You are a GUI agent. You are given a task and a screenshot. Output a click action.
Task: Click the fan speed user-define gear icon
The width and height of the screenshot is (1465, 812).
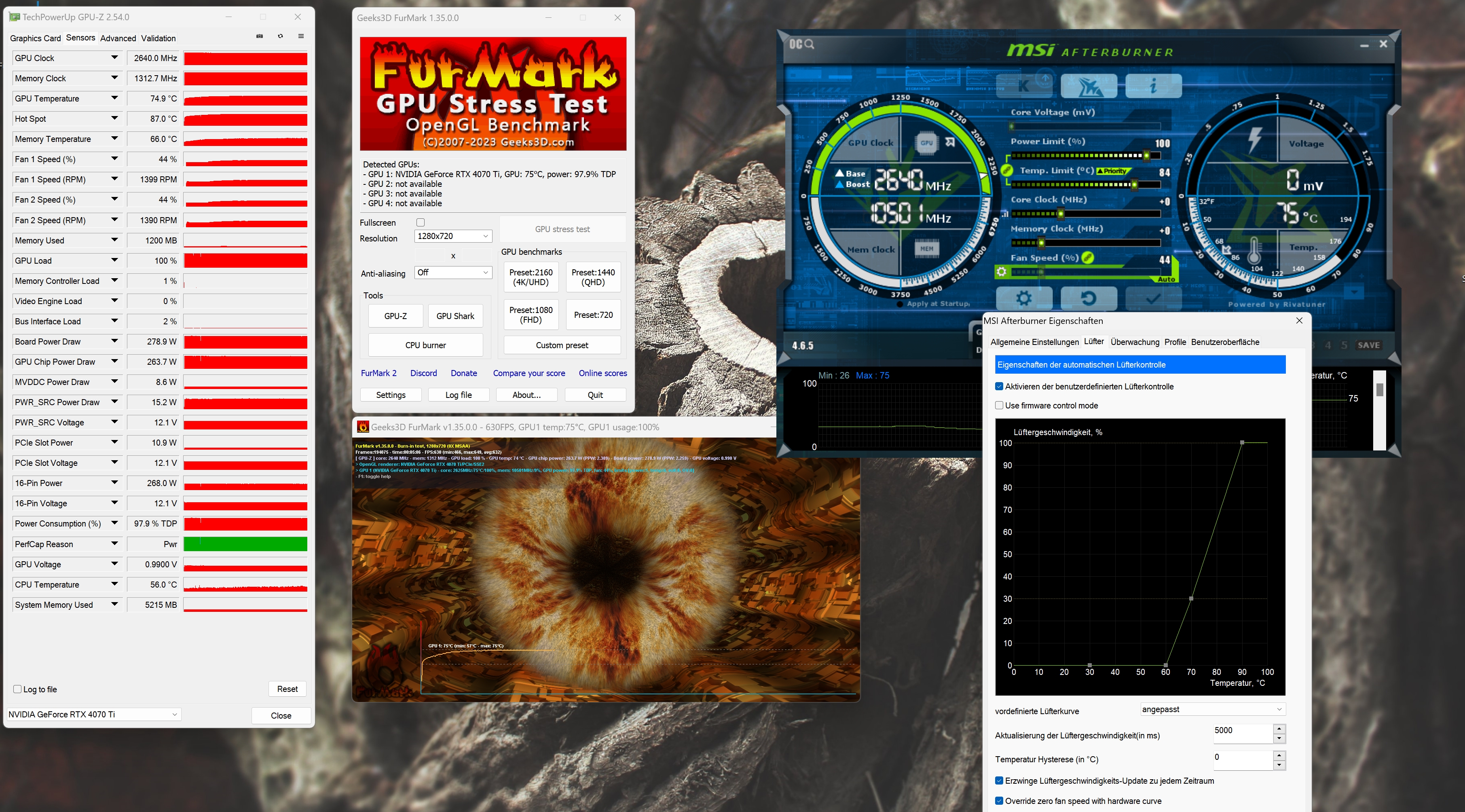coord(1002,272)
